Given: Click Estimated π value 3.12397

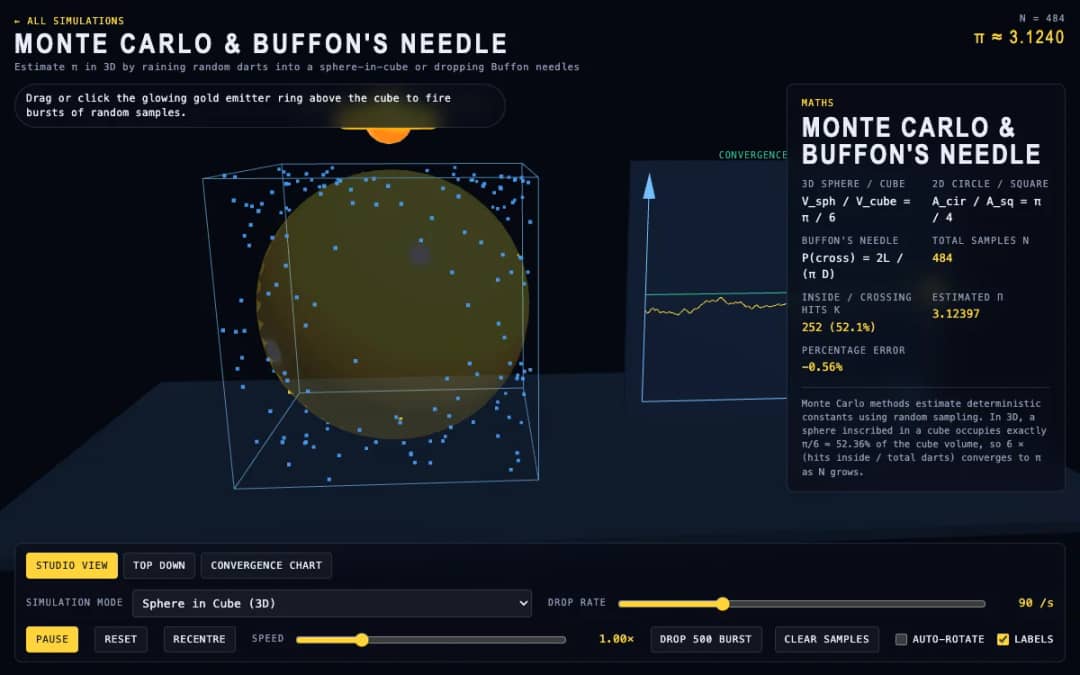Looking at the screenshot, I should click(x=955, y=313).
